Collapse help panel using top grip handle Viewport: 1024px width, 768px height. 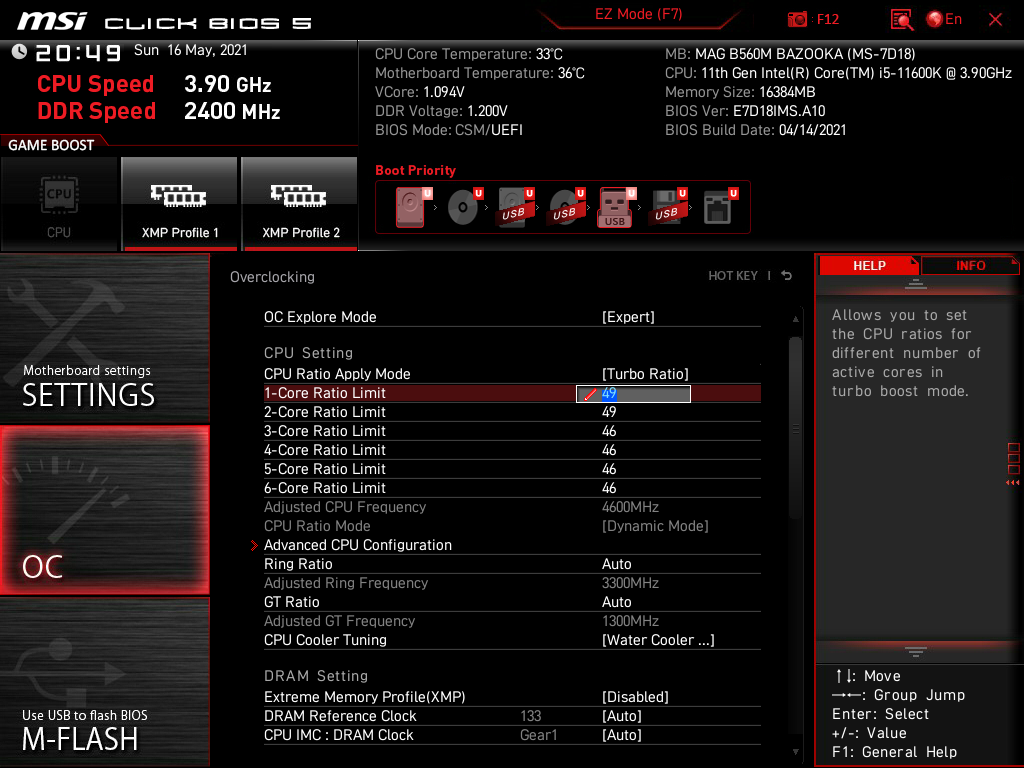coord(916,284)
